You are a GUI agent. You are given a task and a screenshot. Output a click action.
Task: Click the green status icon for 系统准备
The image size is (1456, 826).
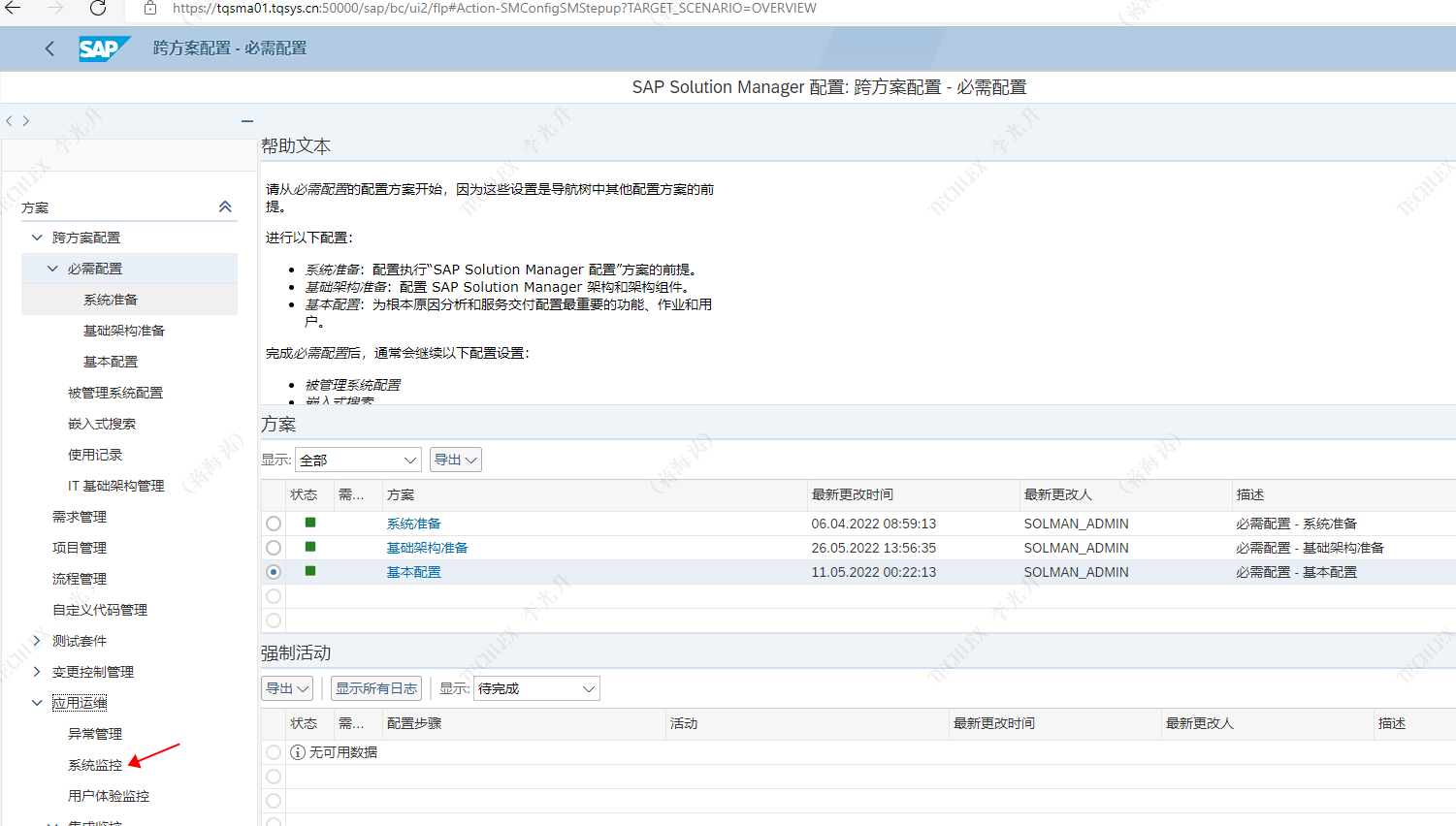click(310, 523)
